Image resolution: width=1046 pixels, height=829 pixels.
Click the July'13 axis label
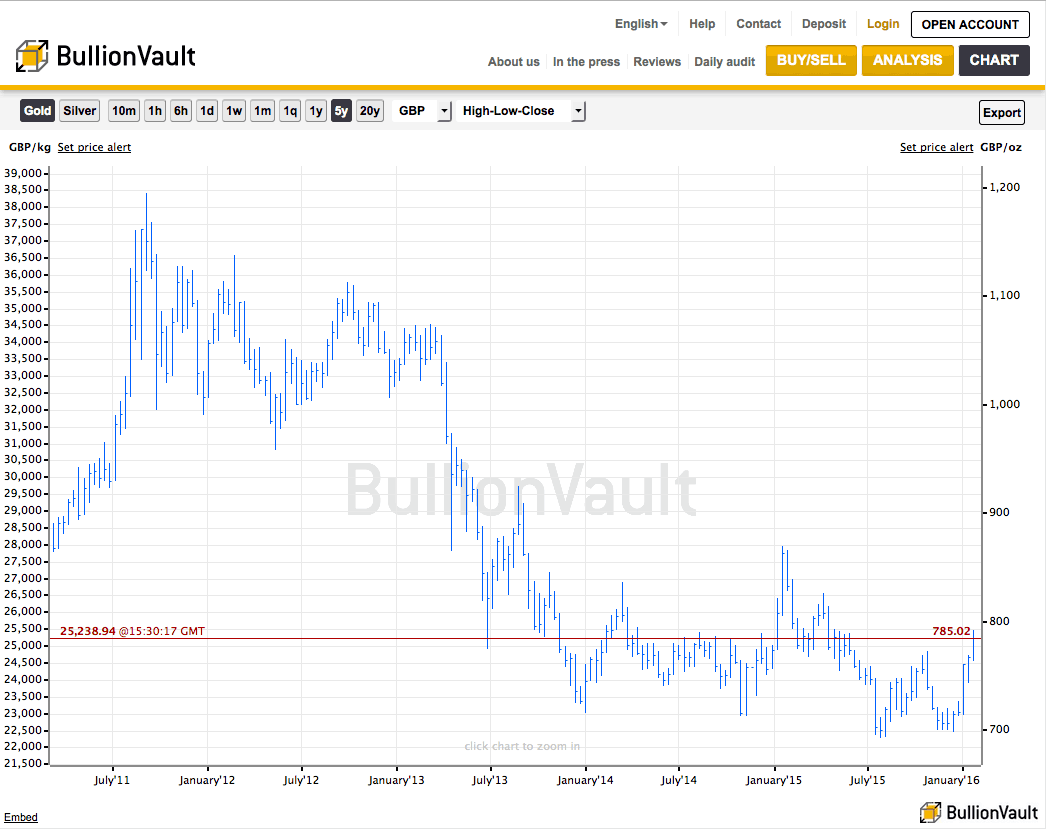tap(490, 780)
